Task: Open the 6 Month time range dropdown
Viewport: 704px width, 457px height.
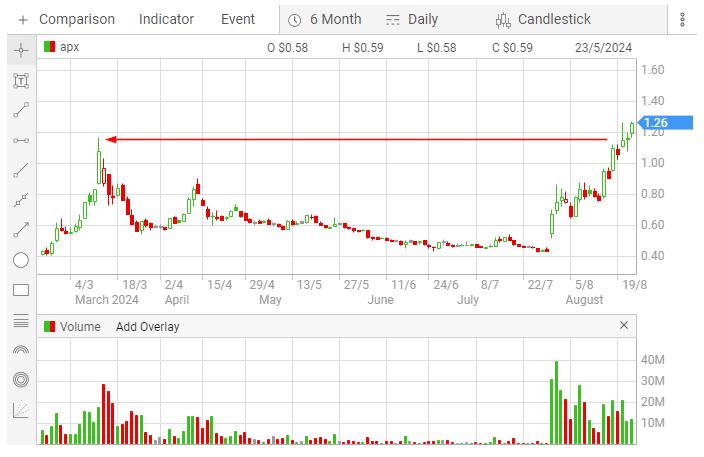Action: pos(324,19)
